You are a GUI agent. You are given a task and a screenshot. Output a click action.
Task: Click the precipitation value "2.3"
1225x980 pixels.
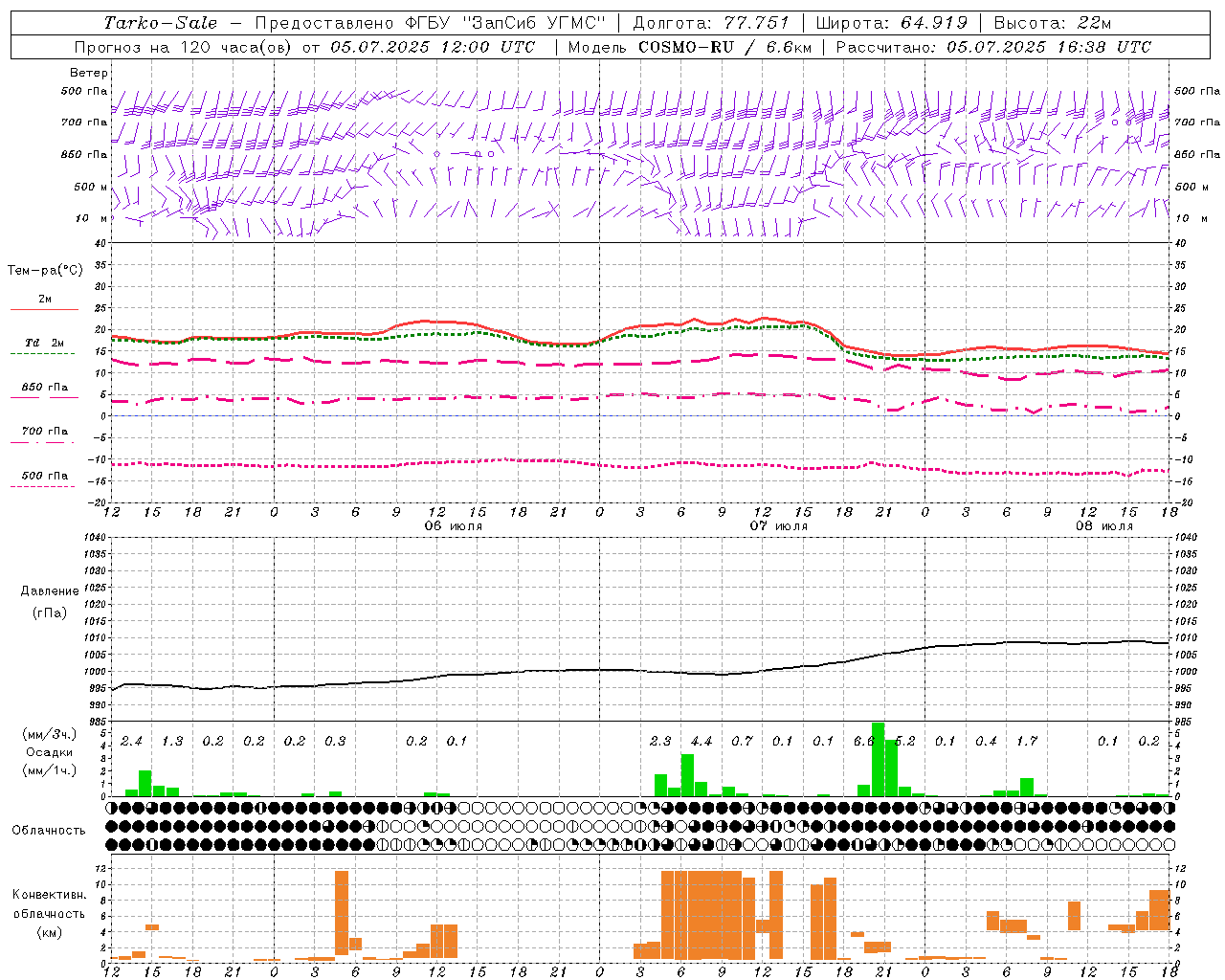(660, 741)
